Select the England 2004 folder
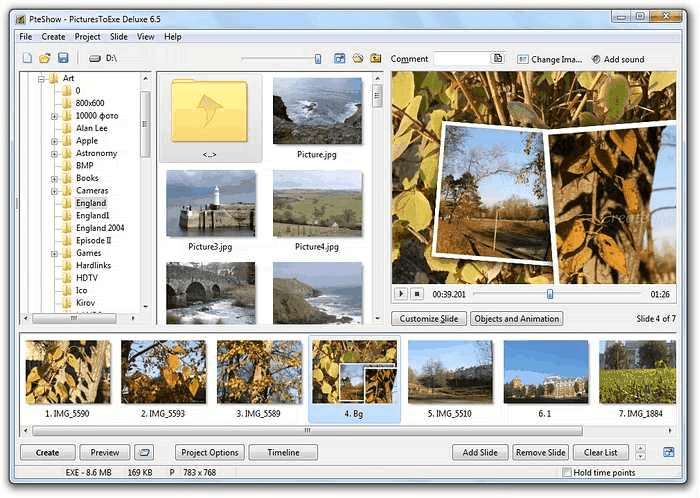The width and height of the screenshot is (700, 498). point(100,228)
